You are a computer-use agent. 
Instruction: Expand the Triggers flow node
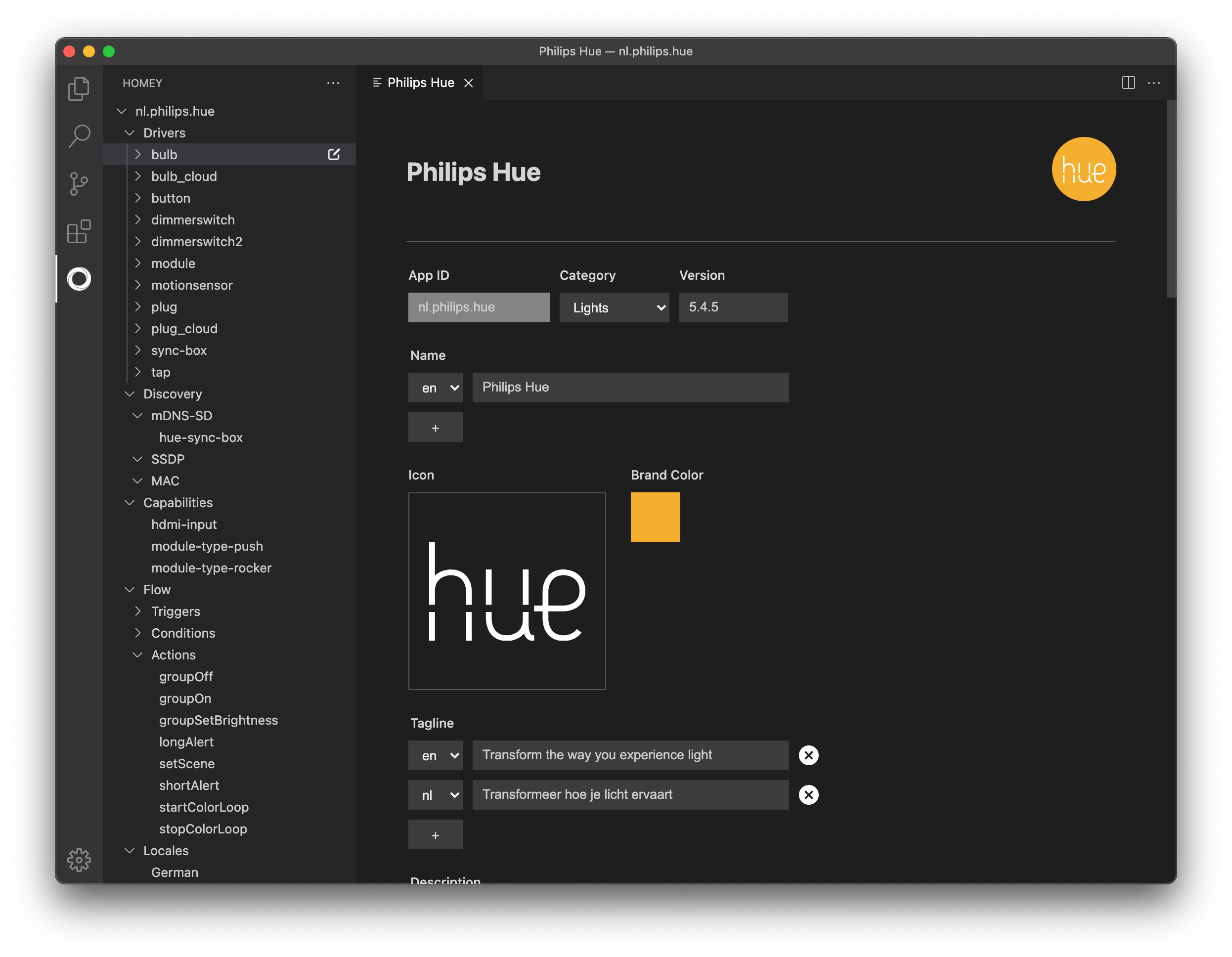(137, 611)
